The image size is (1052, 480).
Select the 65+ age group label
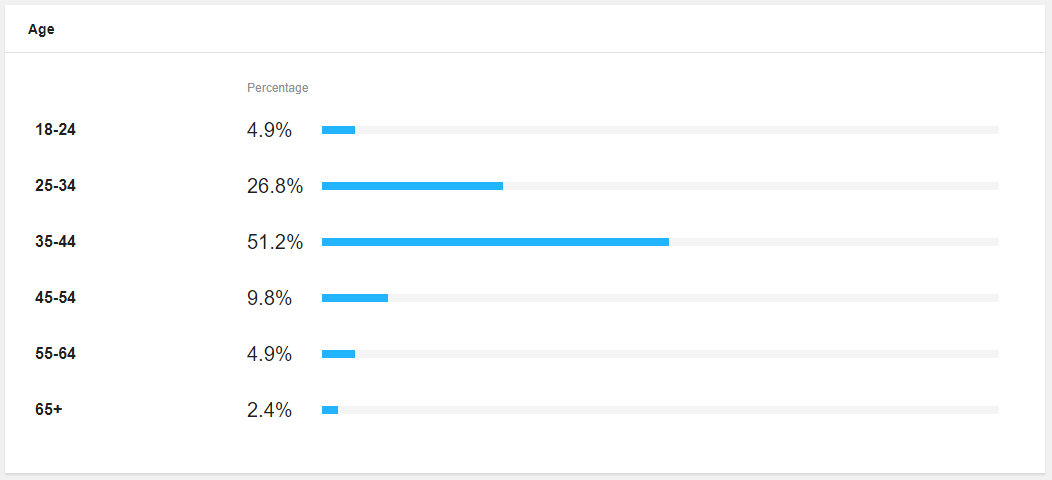[48, 410]
